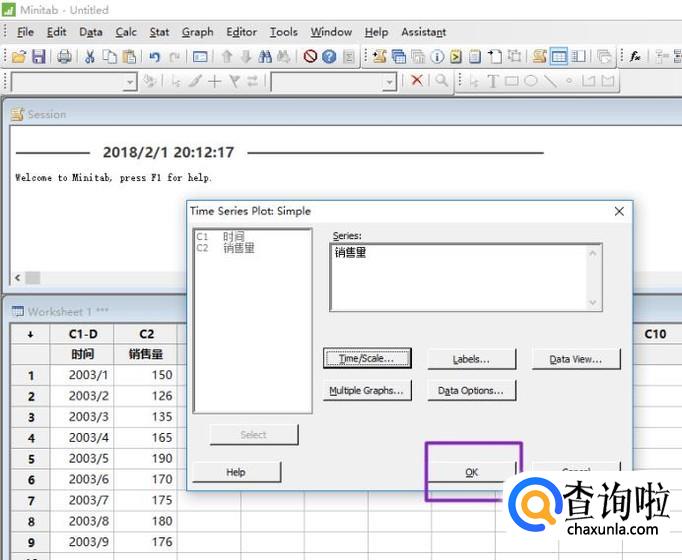Close the Time Series Plot dialog

click(619, 211)
